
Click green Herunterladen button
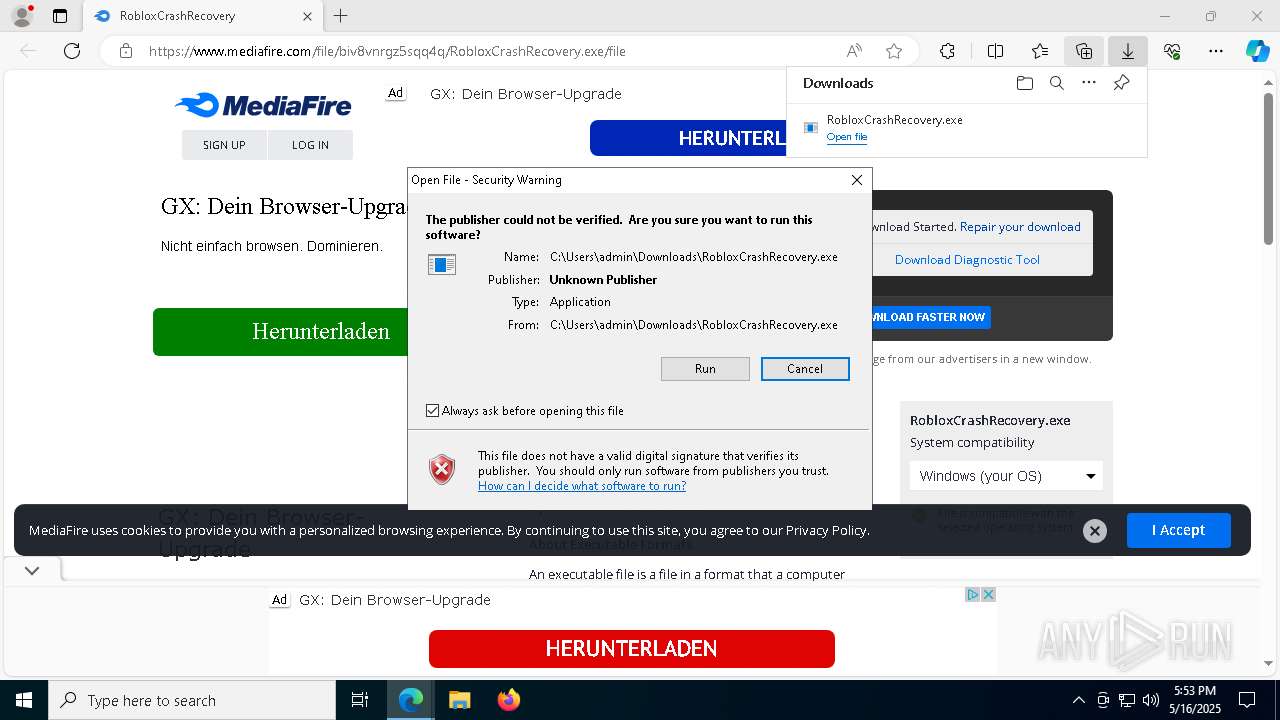(x=281, y=332)
